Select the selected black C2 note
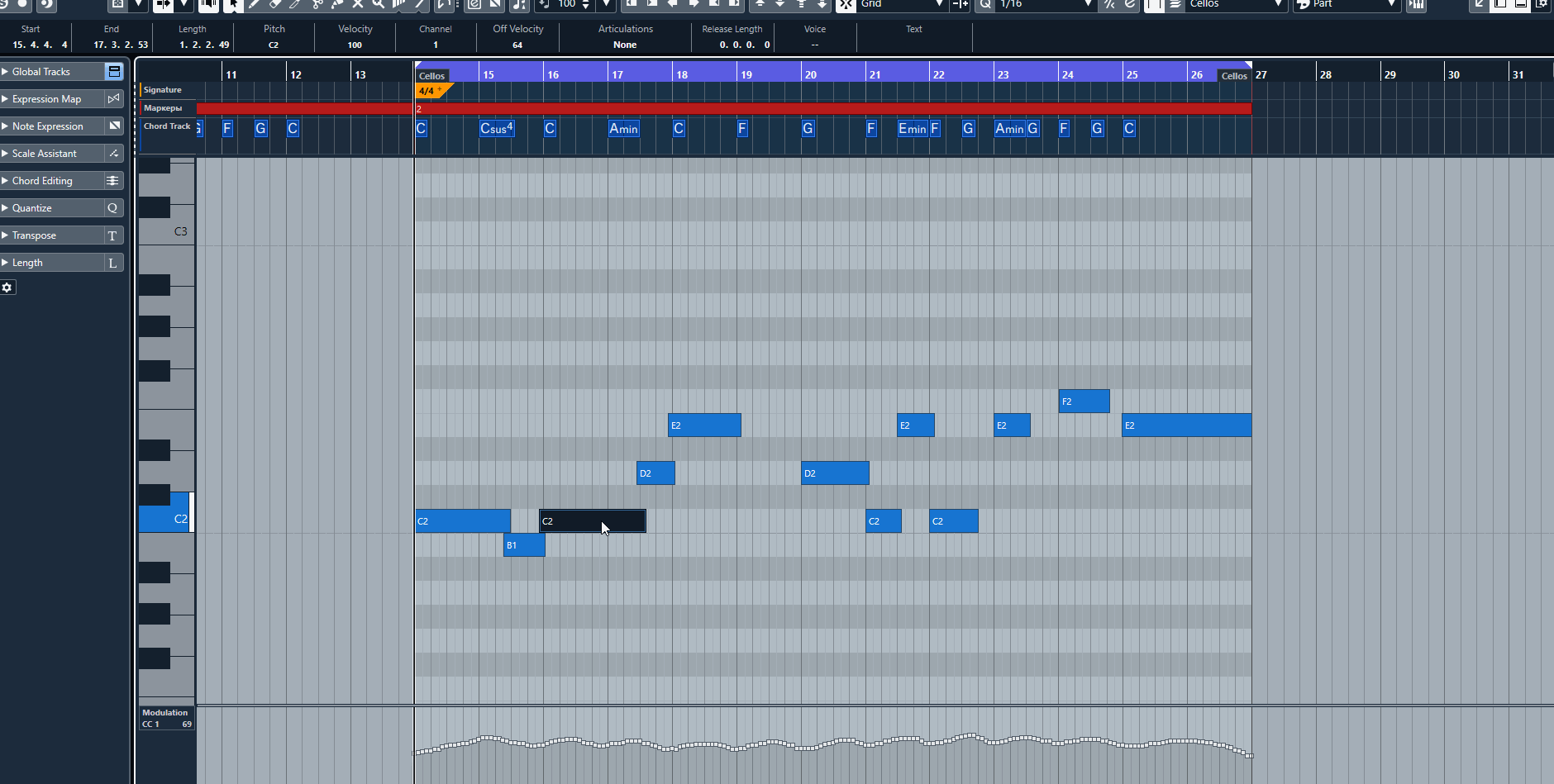 [x=593, y=521]
